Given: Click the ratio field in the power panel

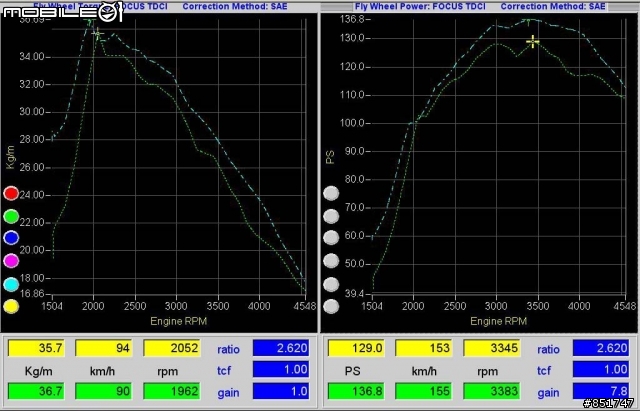Looking at the screenshot, I should [601, 348].
